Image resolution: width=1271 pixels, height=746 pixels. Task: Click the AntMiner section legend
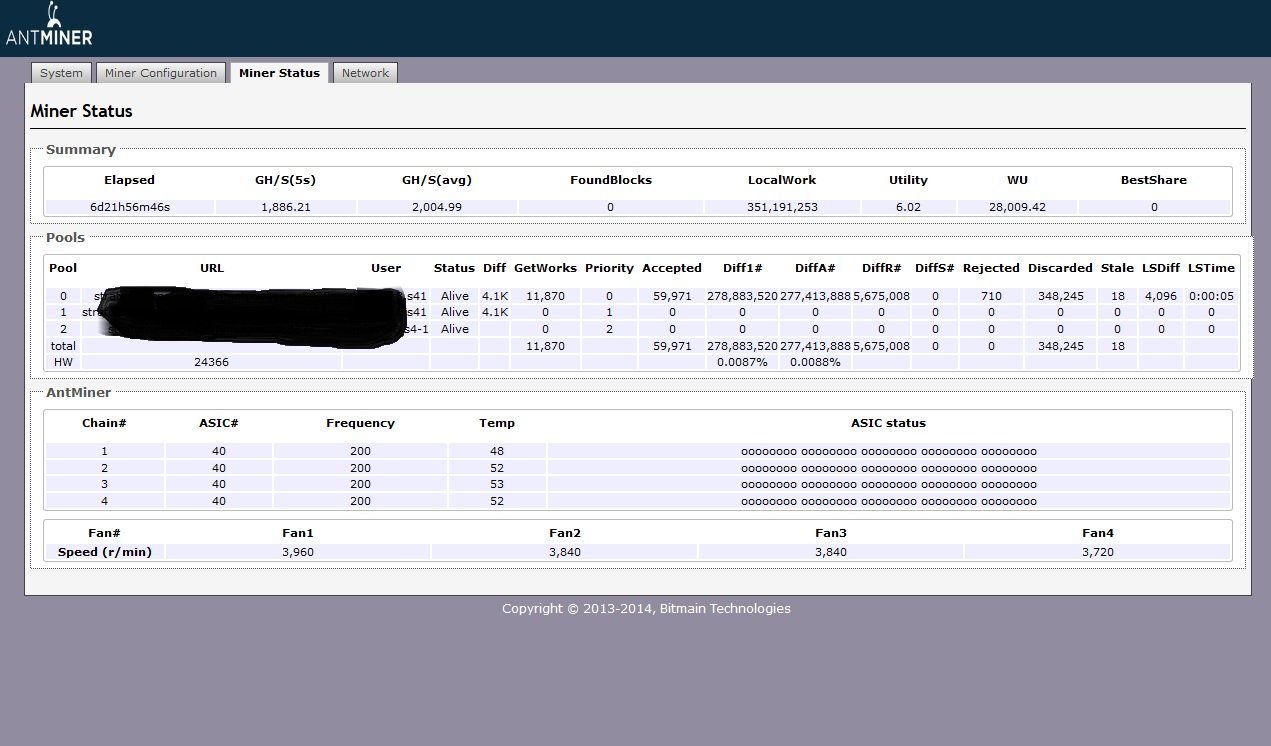(x=78, y=393)
